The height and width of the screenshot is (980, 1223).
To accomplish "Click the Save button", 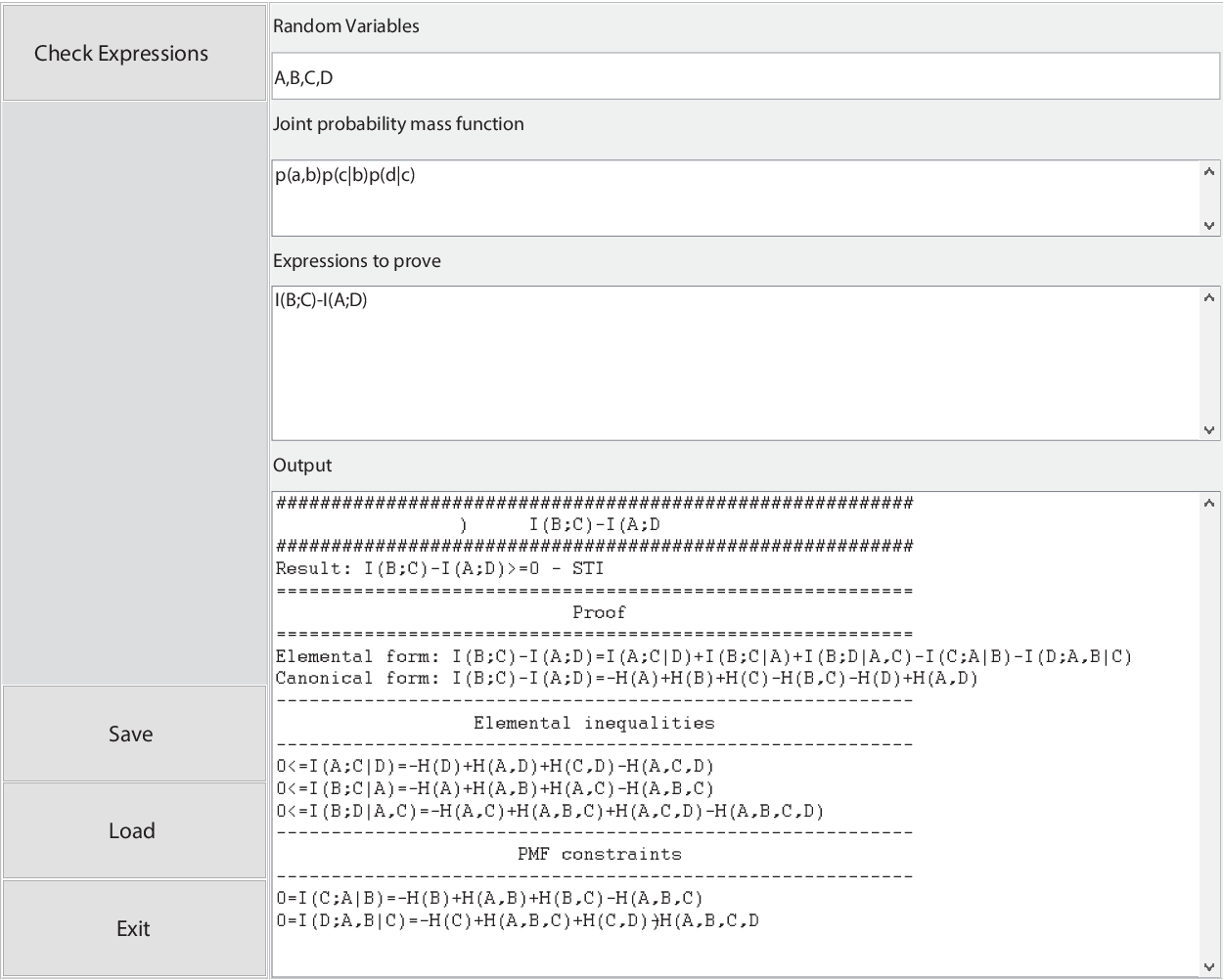I will tap(134, 734).
